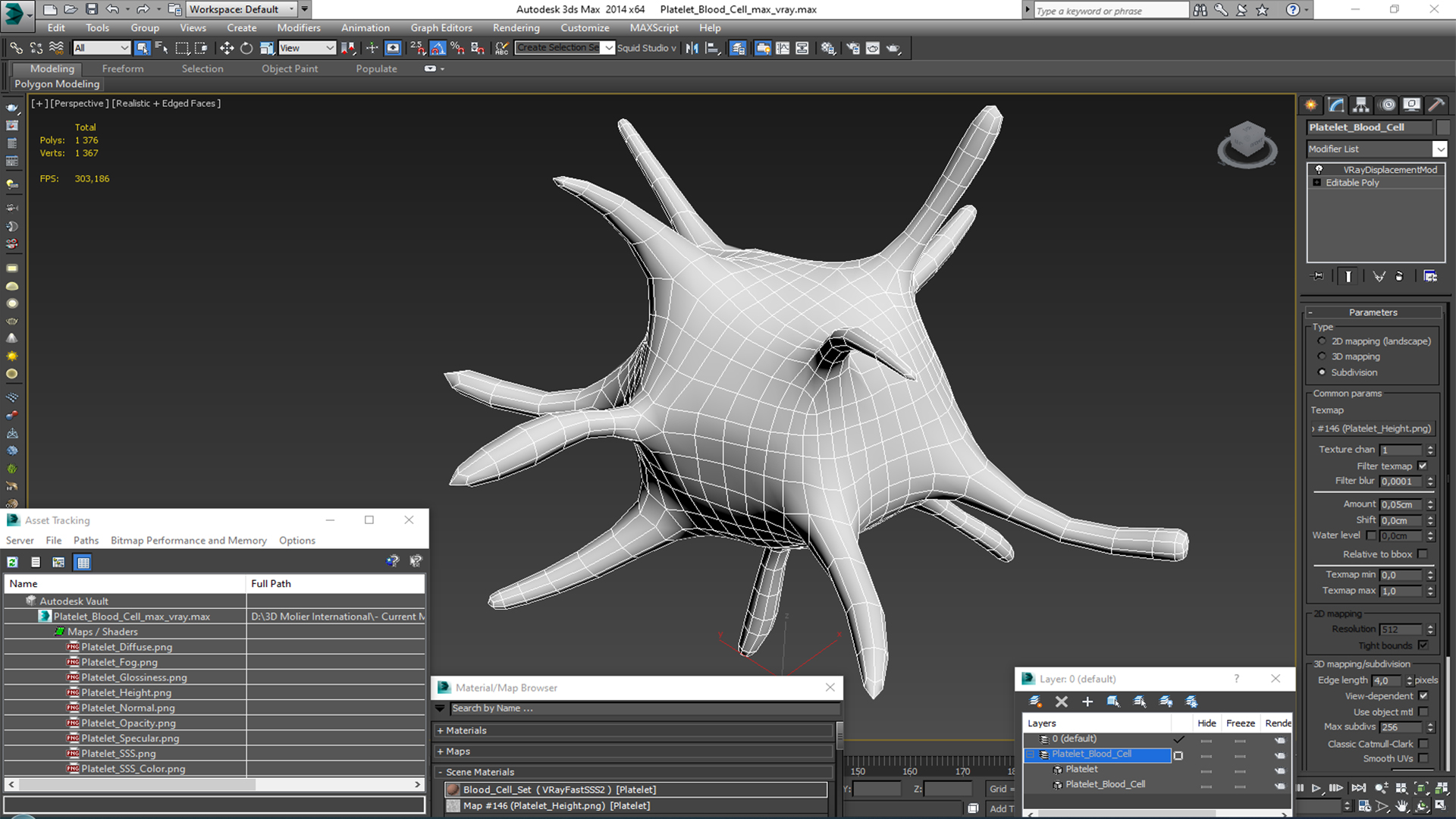Switch to the Utilities panel (hammer icon)
The image size is (1456, 819).
[1436, 105]
